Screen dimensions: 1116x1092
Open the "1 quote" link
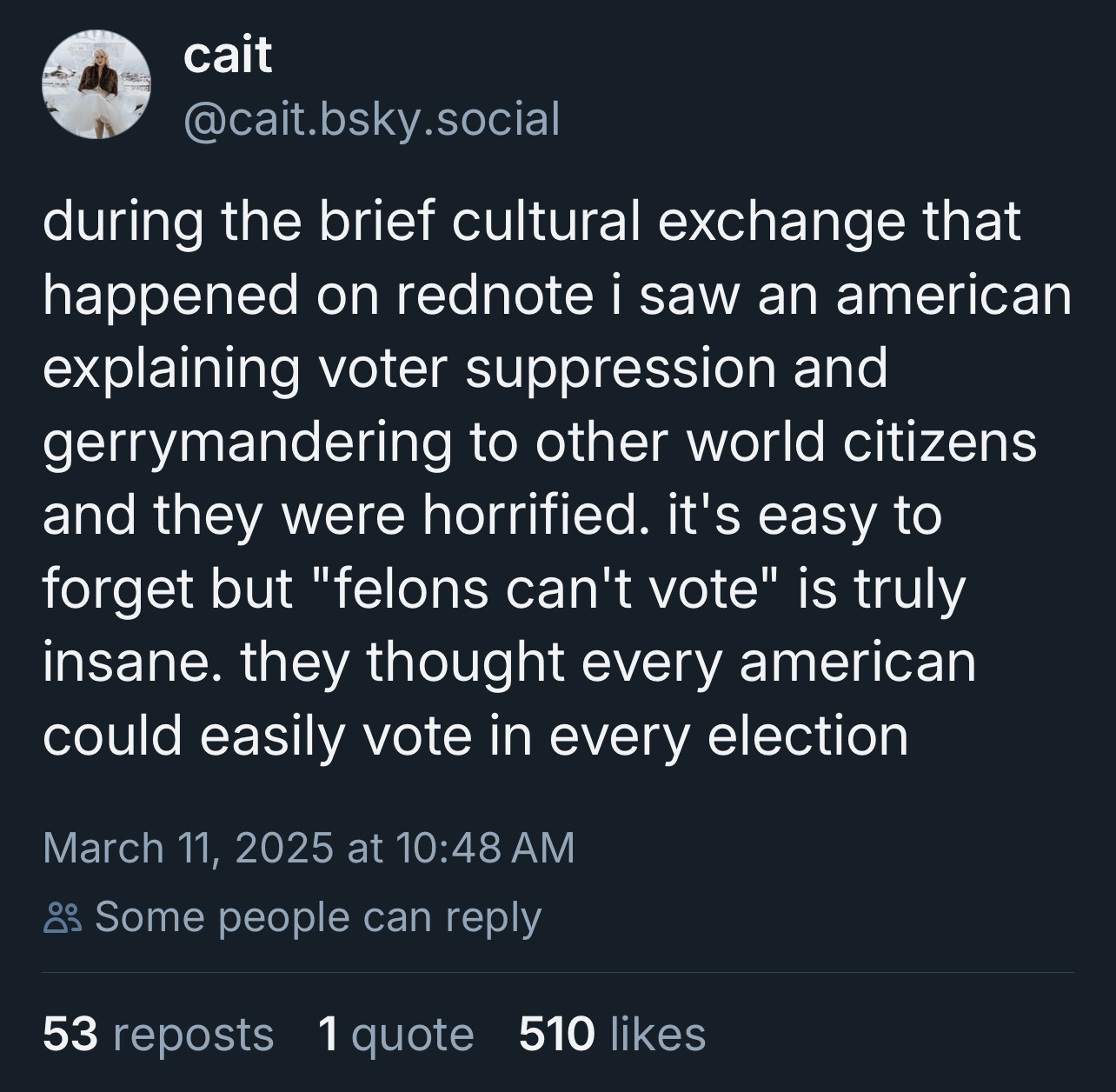(x=395, y=1035)
